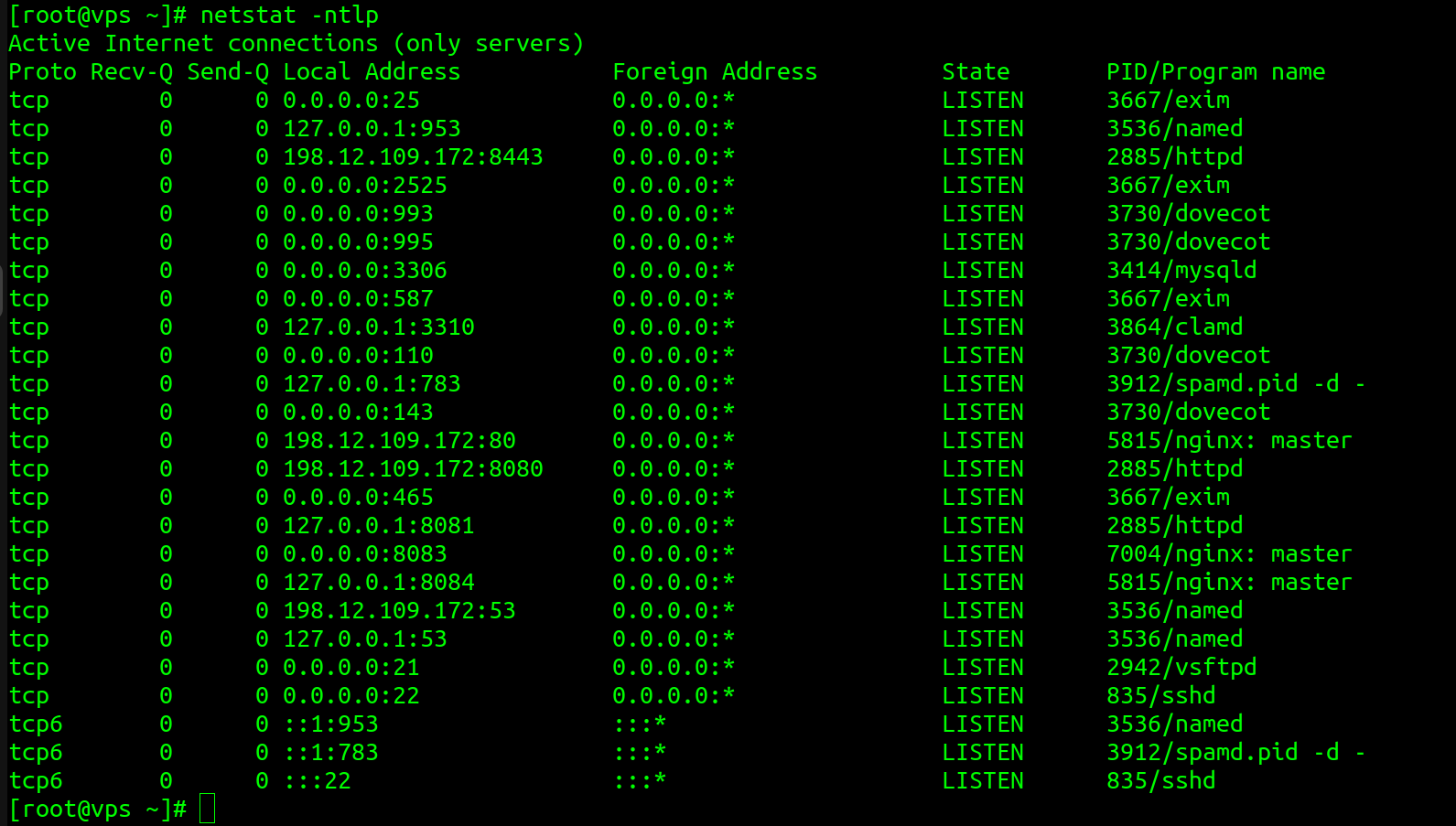
Task: Click local address '0.0.0.0:993'
Action: click(x=358, y=214)
